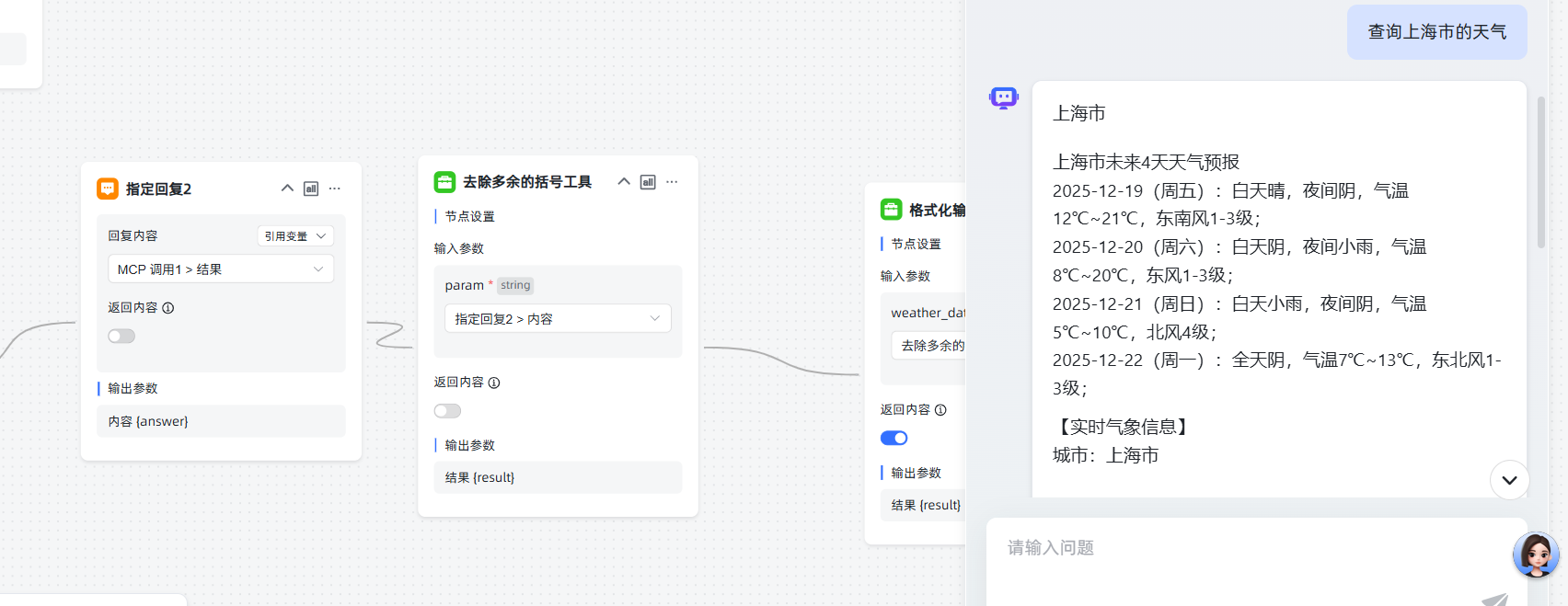
Task: Open the 引用变量 dropdown
Action: tap(294, 236)
